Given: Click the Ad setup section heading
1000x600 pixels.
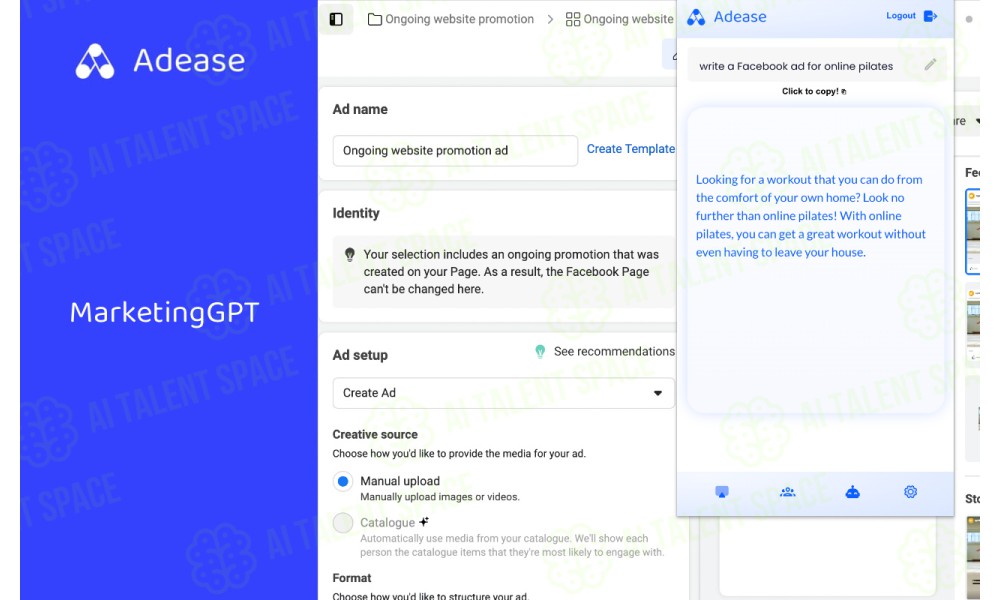Looking at the screenshot, I should point(360,355).
